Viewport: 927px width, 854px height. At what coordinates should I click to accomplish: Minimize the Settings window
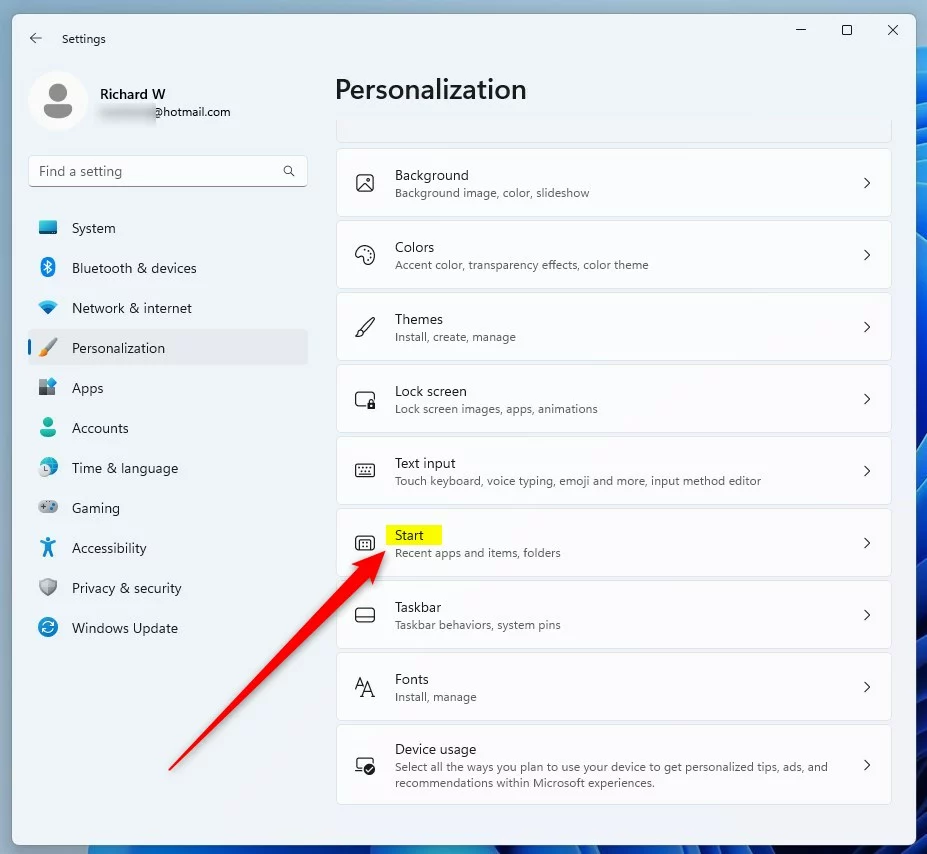(801, 30)
